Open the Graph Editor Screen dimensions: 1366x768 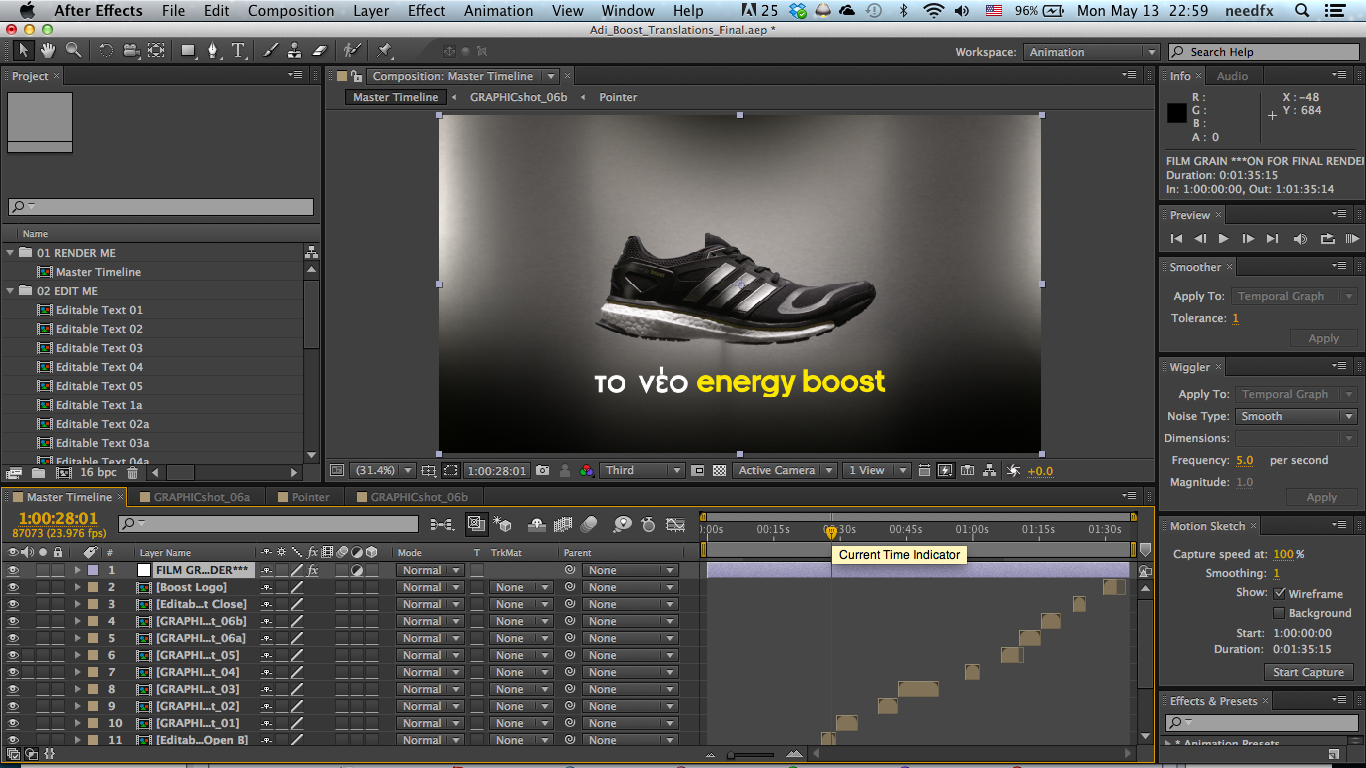click(676, 524)
